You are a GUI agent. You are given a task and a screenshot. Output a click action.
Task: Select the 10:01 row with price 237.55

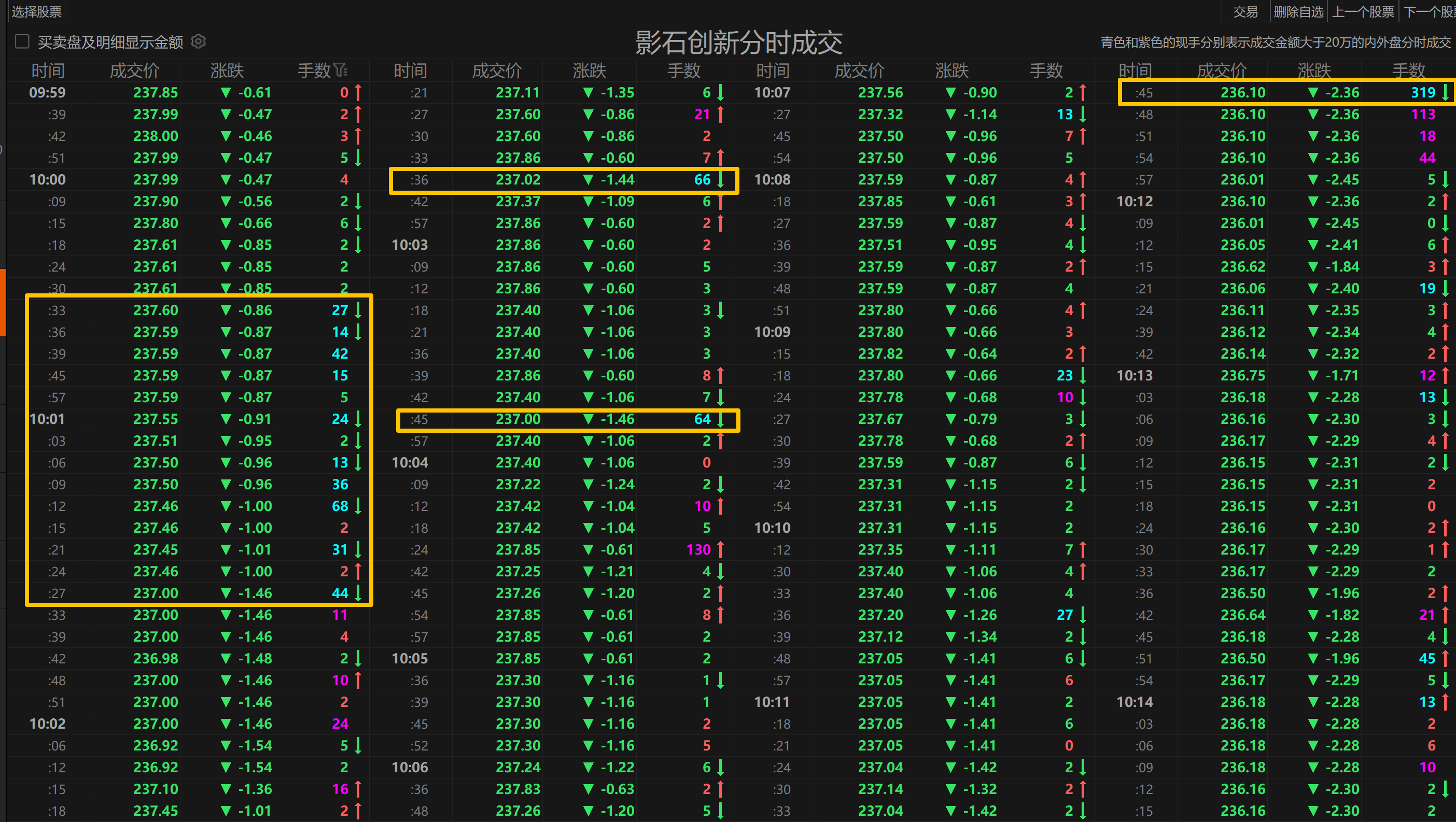pos(156,419)
